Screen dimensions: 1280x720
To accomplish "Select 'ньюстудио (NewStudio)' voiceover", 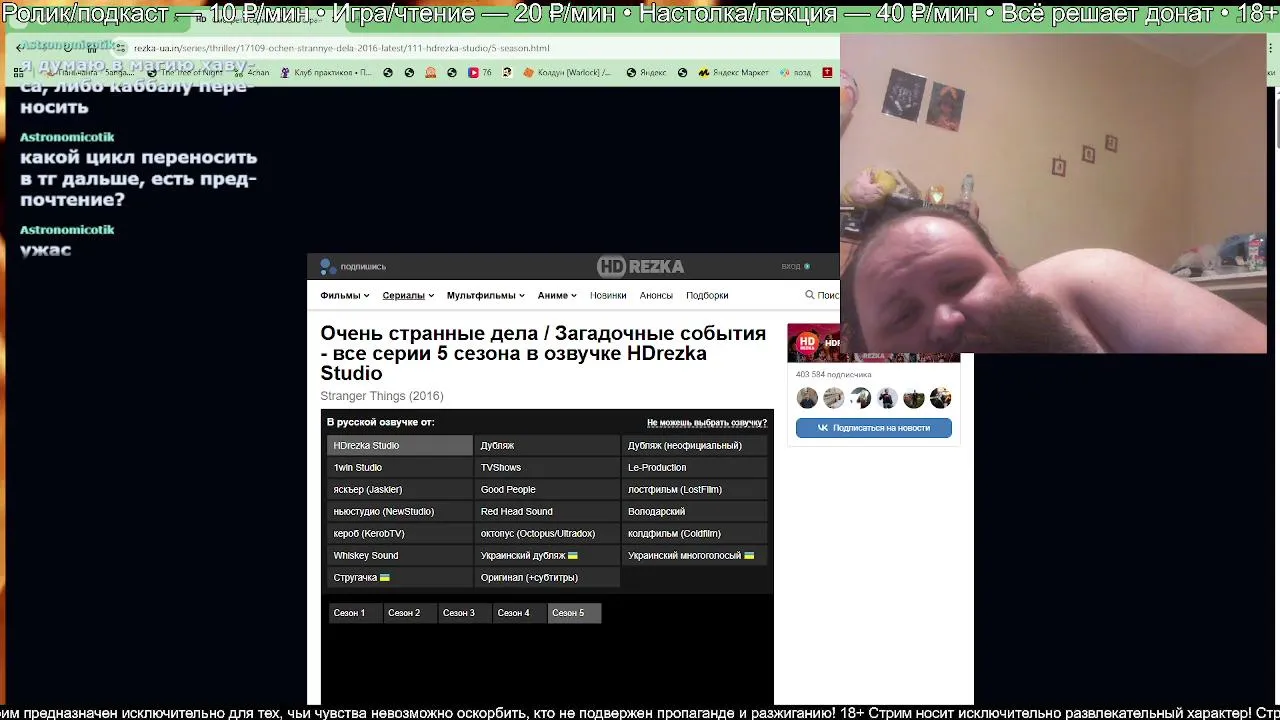I will click(400, 511).
